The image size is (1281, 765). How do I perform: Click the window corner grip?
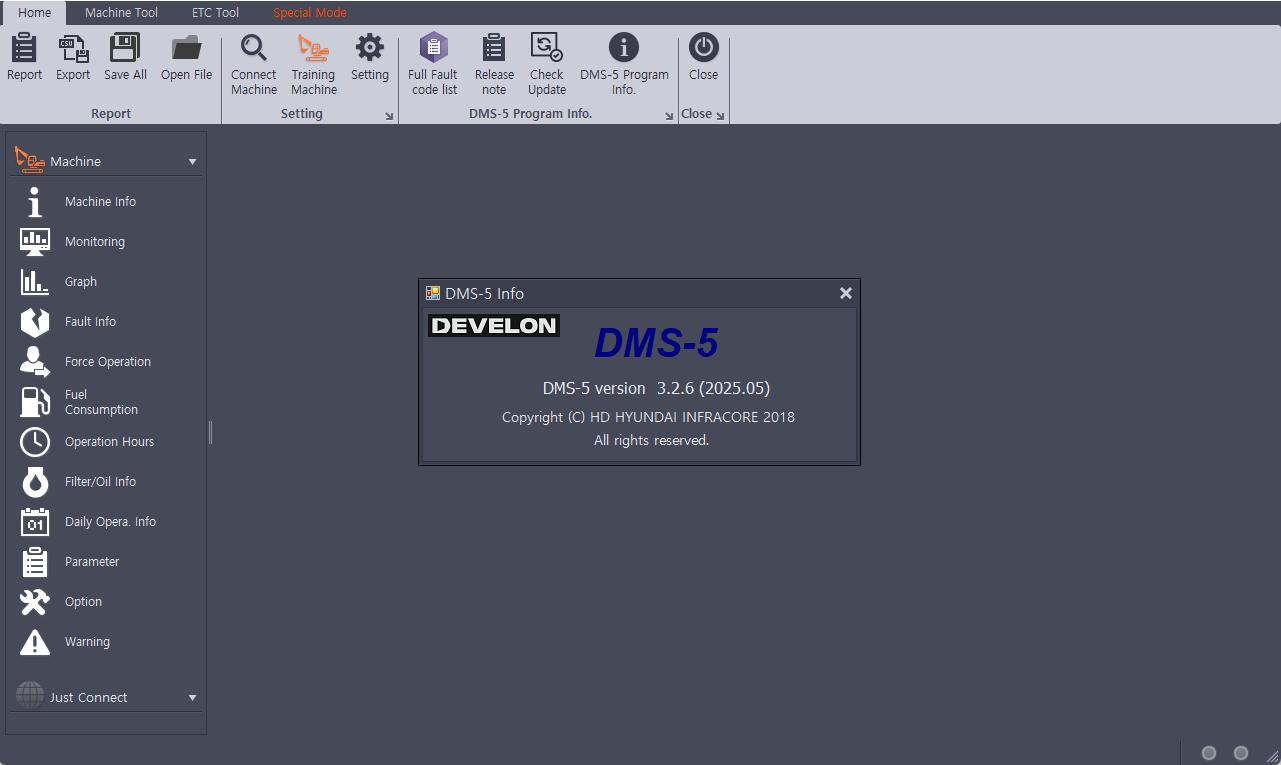pos(1272,756)
